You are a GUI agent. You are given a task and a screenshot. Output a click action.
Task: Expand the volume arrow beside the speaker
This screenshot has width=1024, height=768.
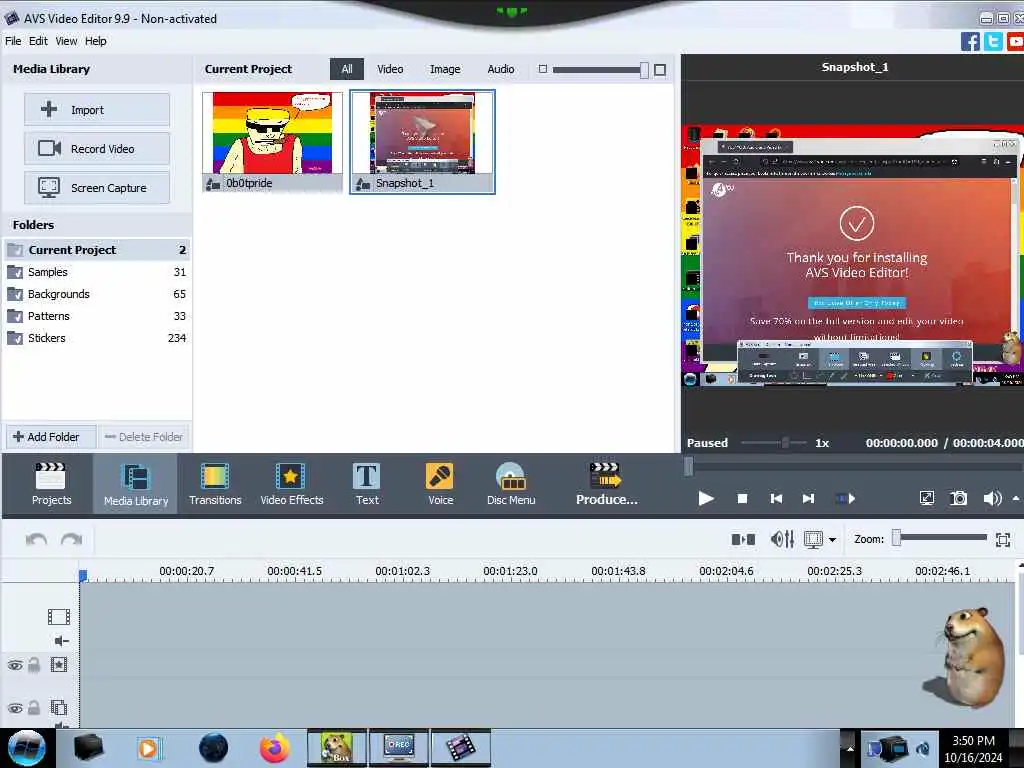[x=1016, y=498]
